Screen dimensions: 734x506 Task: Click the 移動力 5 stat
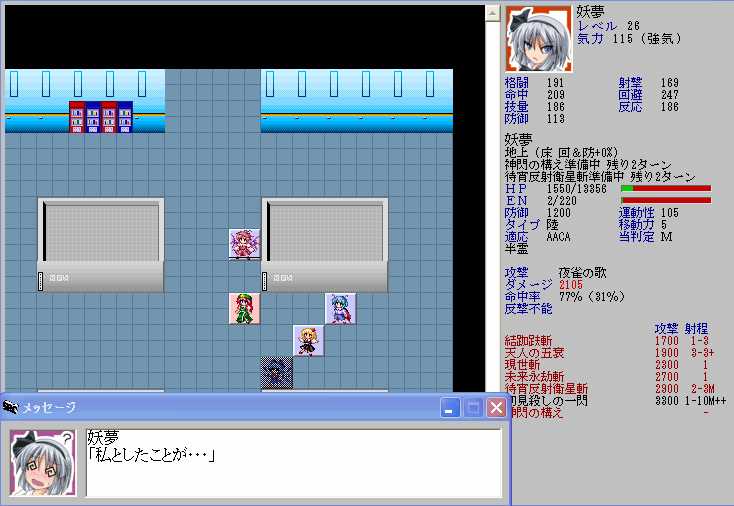[642, 225]
